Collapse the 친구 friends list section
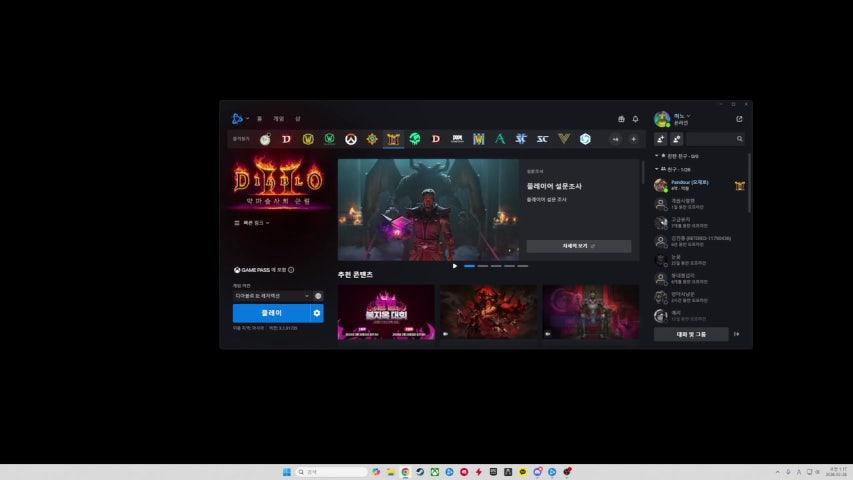Screen dimensions: 853x480 tap(657, 169)
